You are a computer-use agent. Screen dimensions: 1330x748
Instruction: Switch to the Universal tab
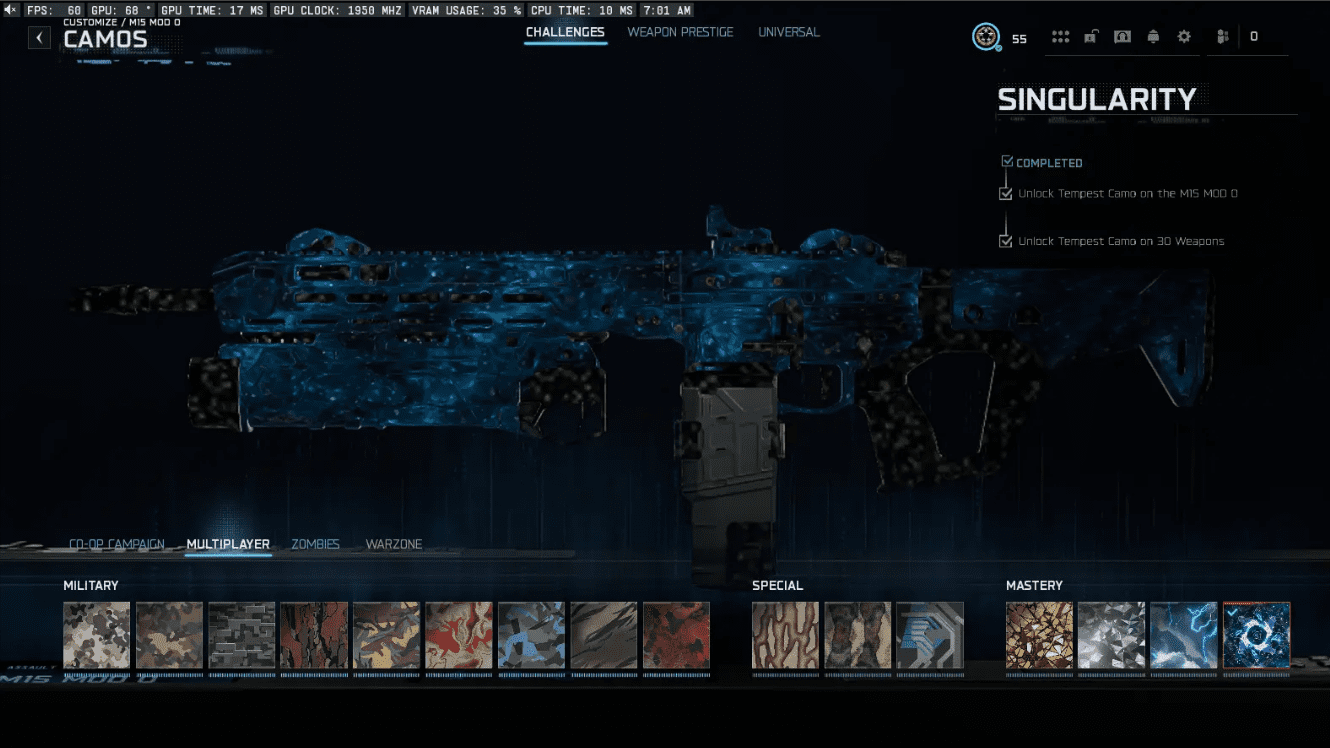point(788,32)
